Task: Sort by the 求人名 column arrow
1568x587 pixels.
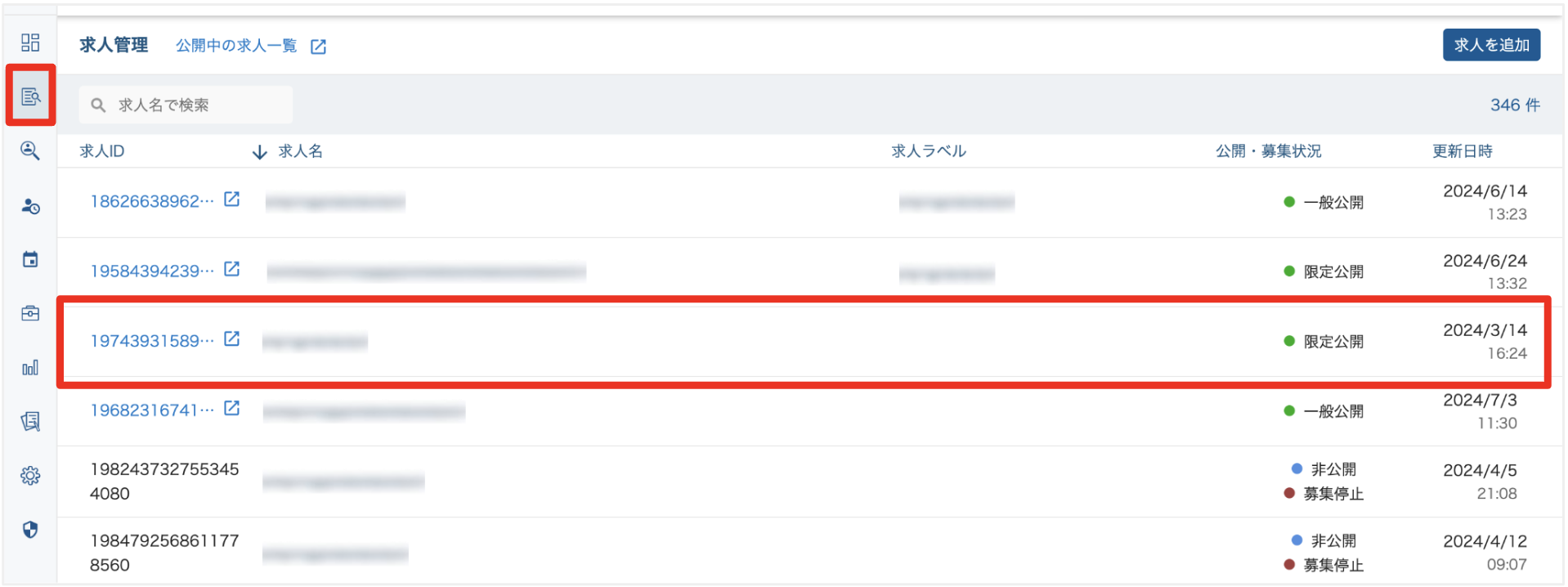Action: click(260, 152)
